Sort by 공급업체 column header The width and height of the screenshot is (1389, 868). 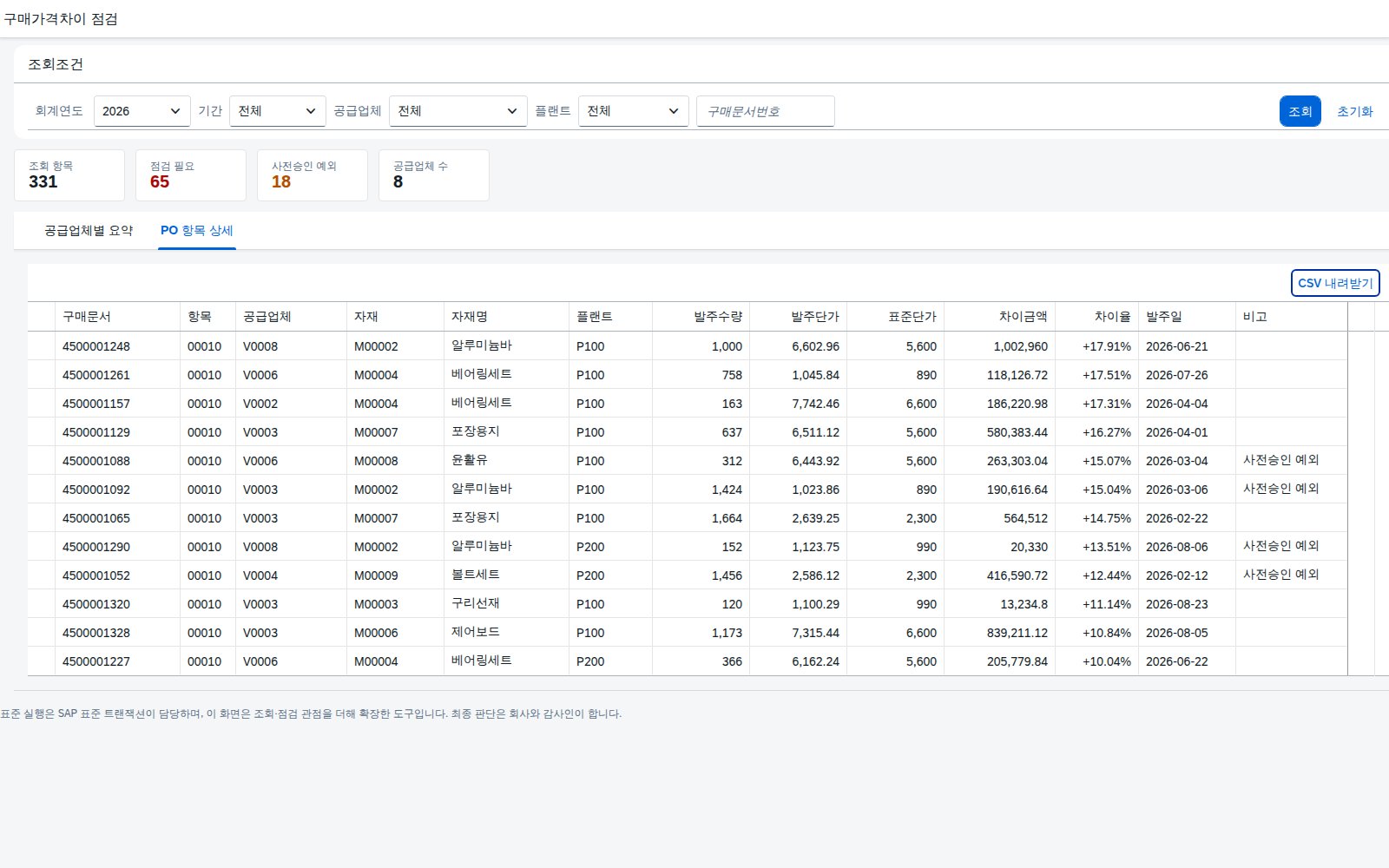(x=291, y=317)
